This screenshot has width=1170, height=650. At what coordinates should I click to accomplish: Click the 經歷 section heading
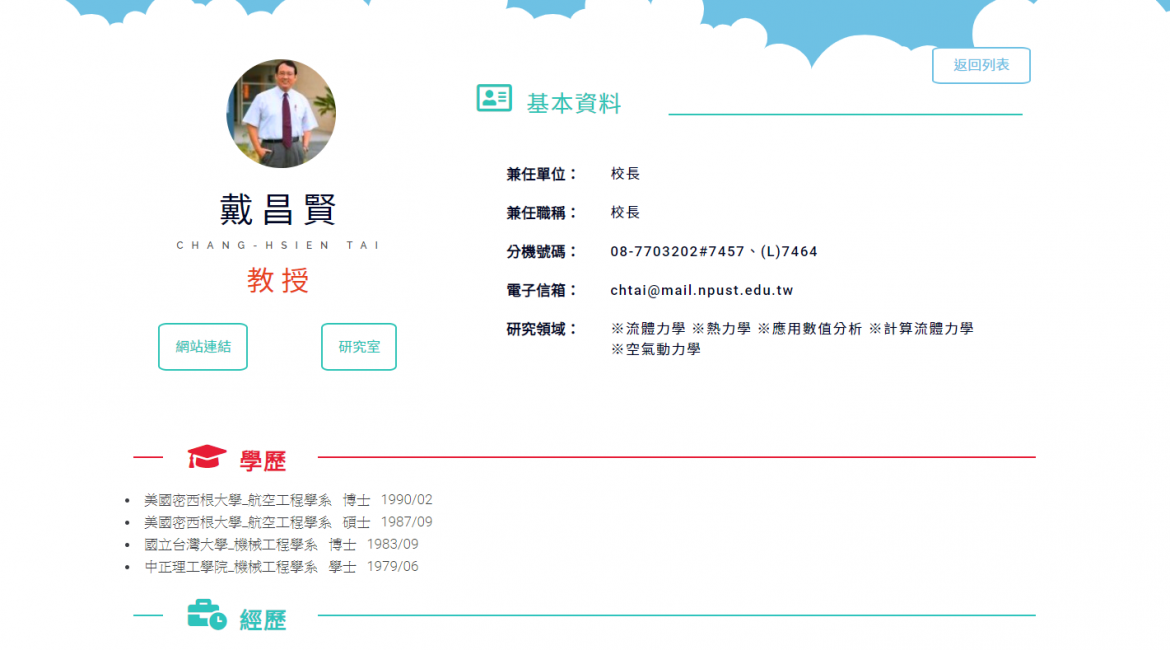tap(263, 620)
